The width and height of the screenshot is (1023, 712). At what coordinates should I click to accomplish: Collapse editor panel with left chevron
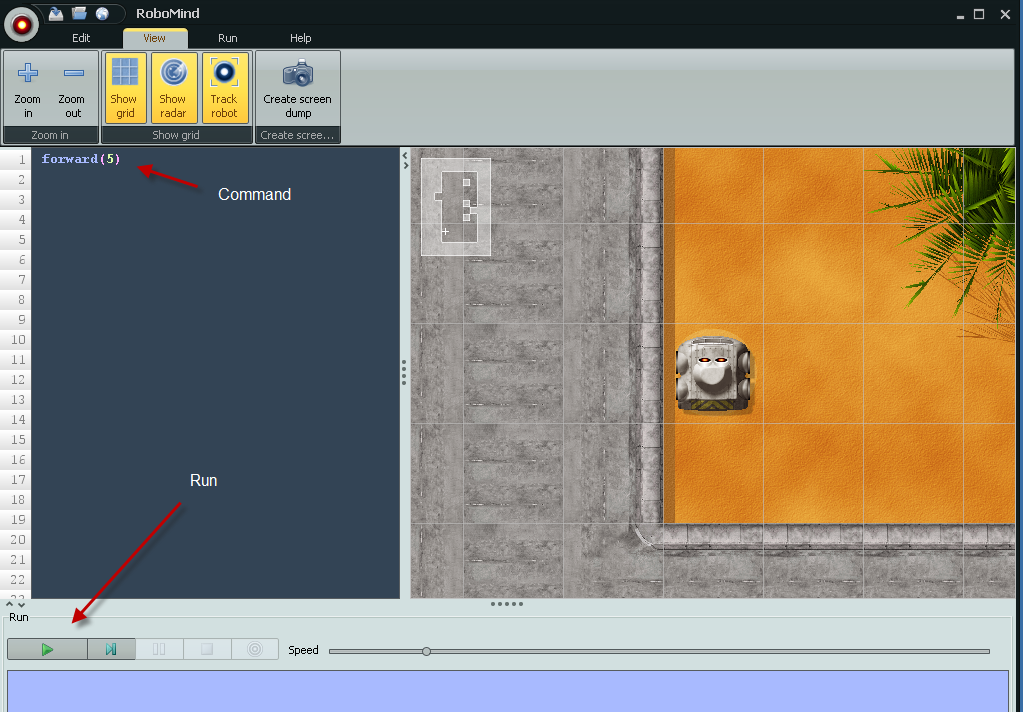(x=405, y=155)
